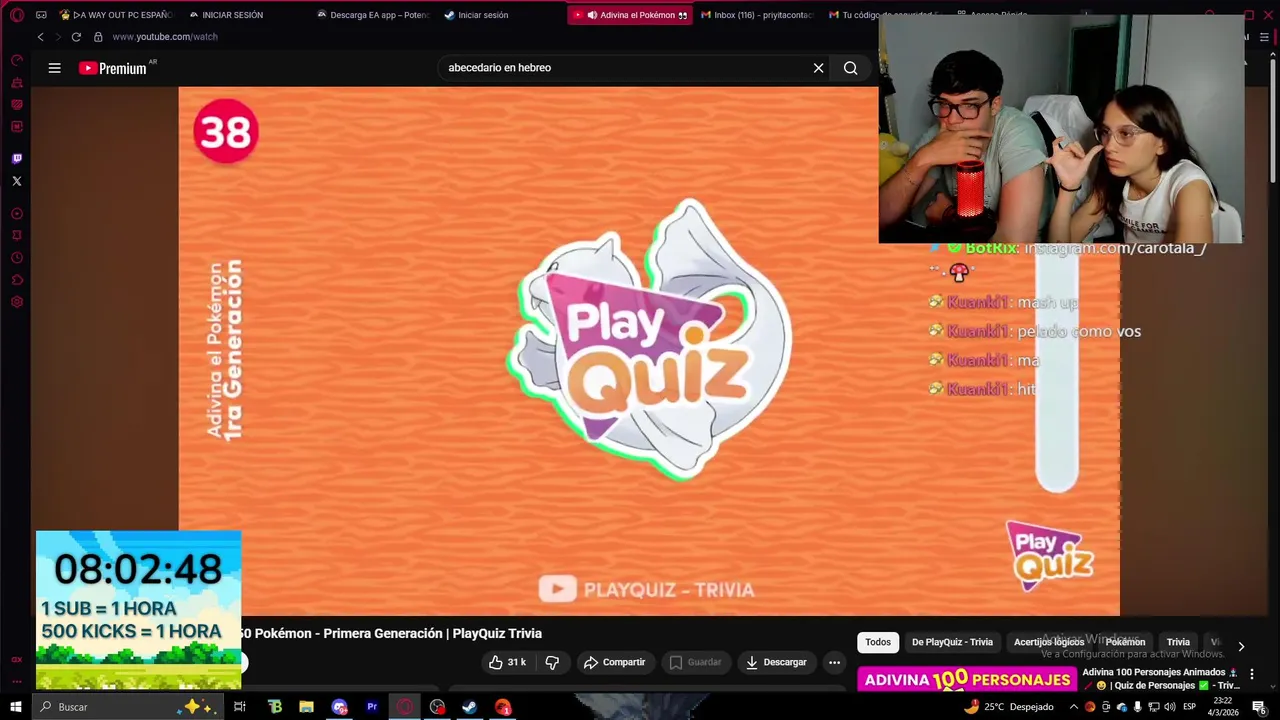Select 'Acertijos lógicos' filter chip

coord(1049,642)
